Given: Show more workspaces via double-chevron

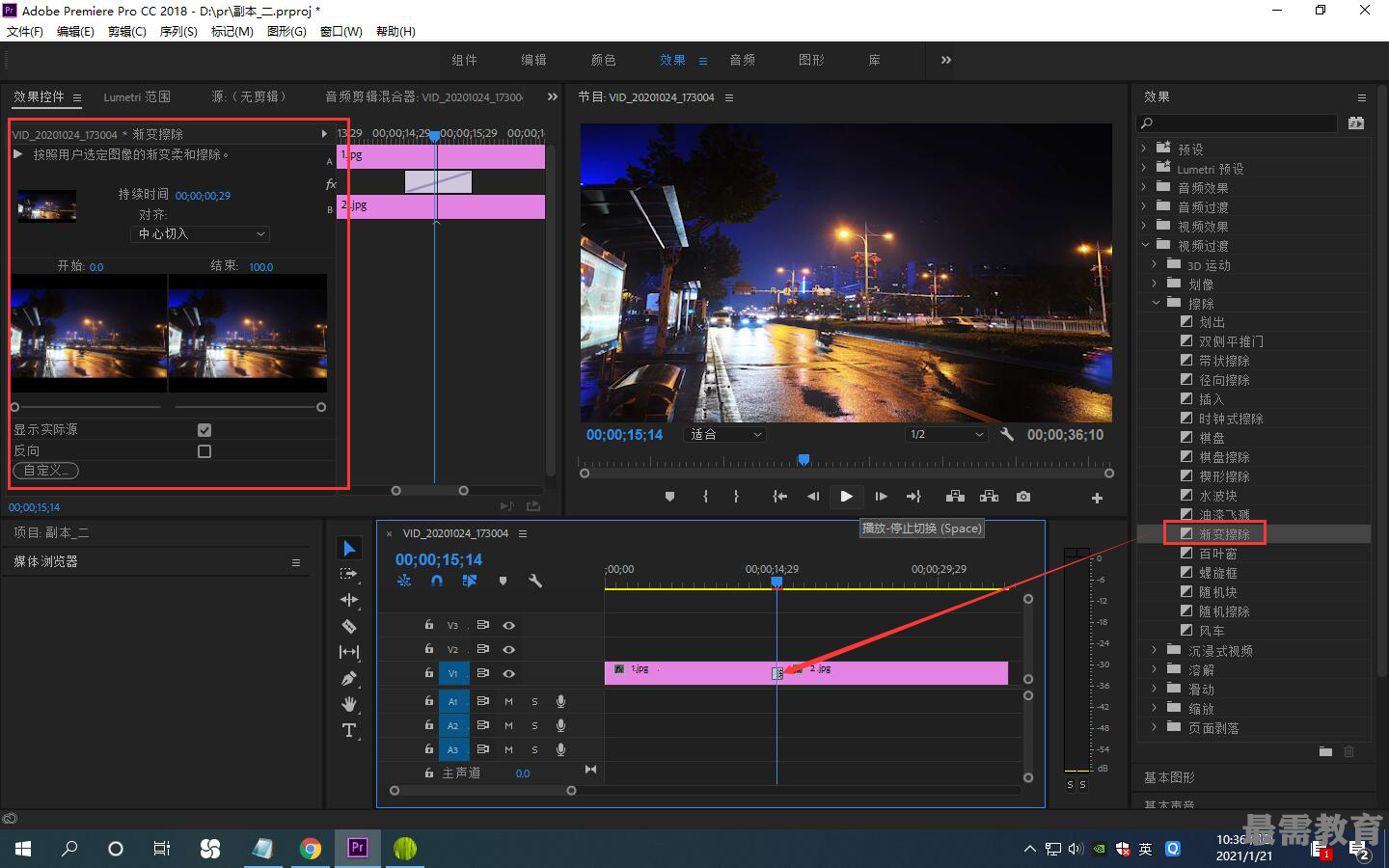Looking at the screenshot, I should [945, 60].
